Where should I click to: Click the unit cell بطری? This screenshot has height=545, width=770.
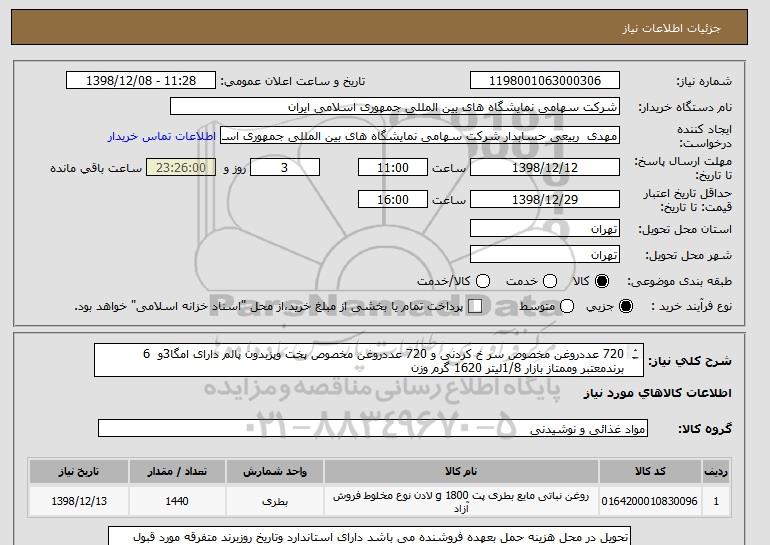275,501
